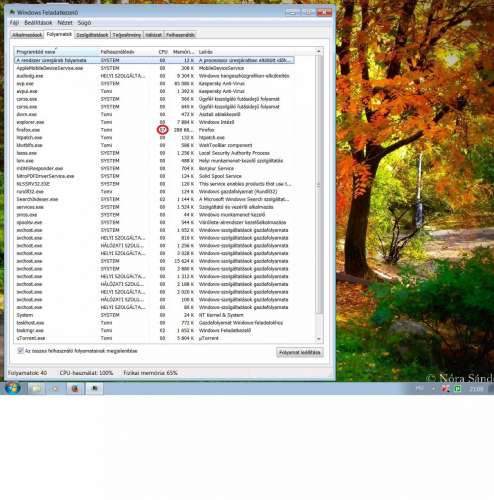The image size is (494, 500).
Task: Click the process list scroll-down arrow
Action: click(319, 339)
